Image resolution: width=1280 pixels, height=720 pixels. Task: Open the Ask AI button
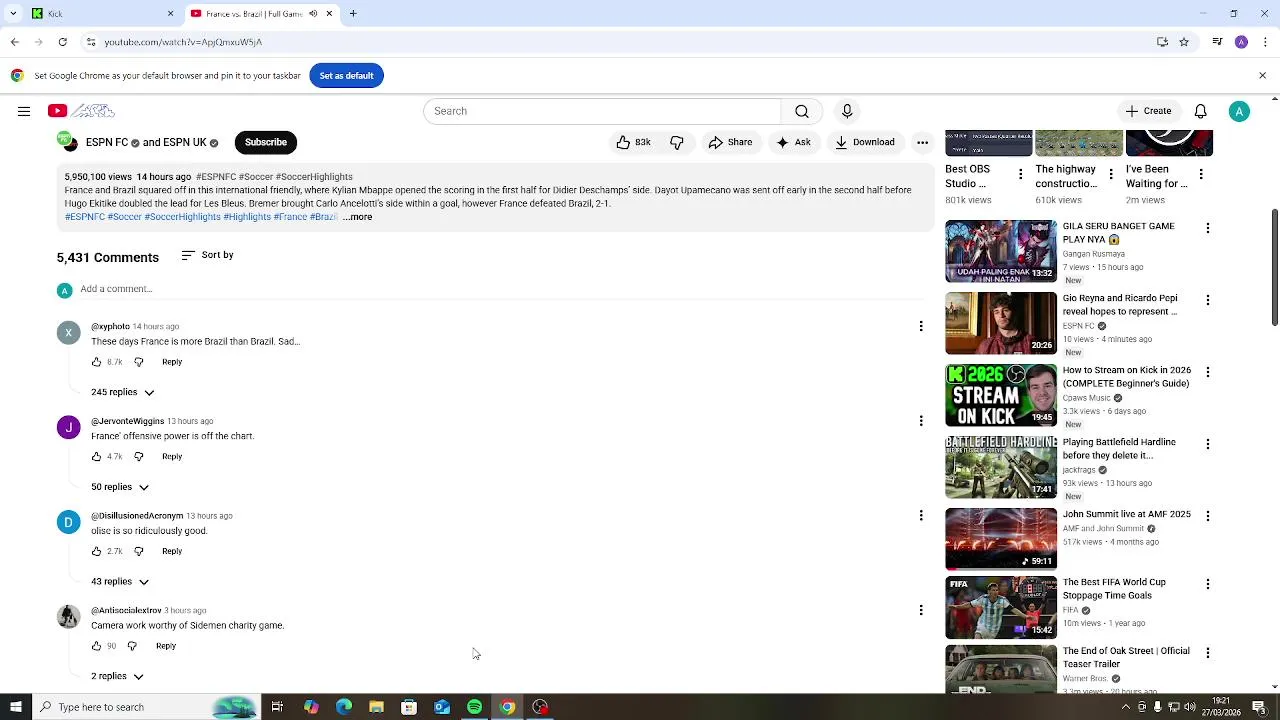click(x=793, y=142)
